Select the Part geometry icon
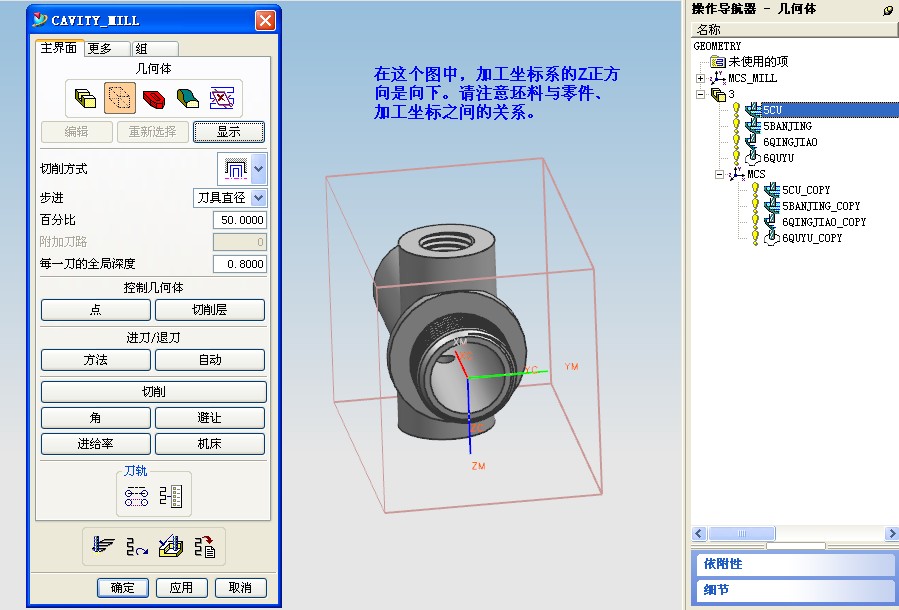 coord(85,98)
